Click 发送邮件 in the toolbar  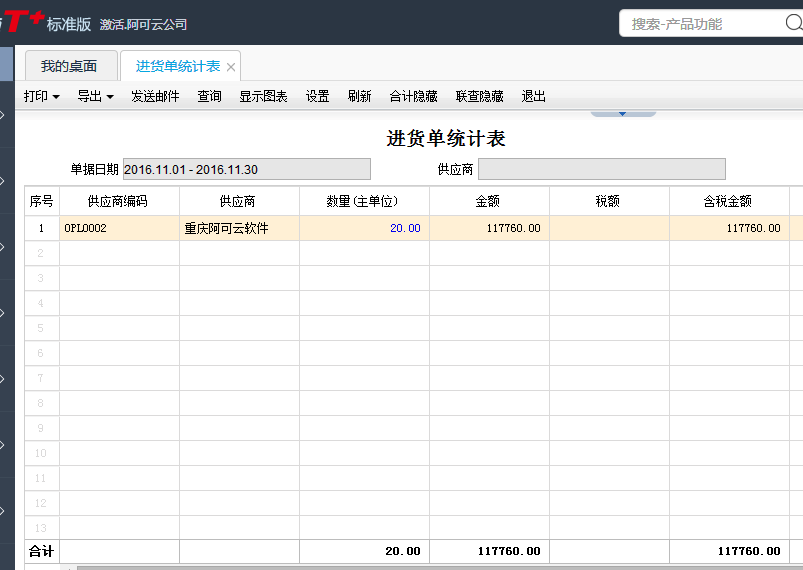click(155, 97)
